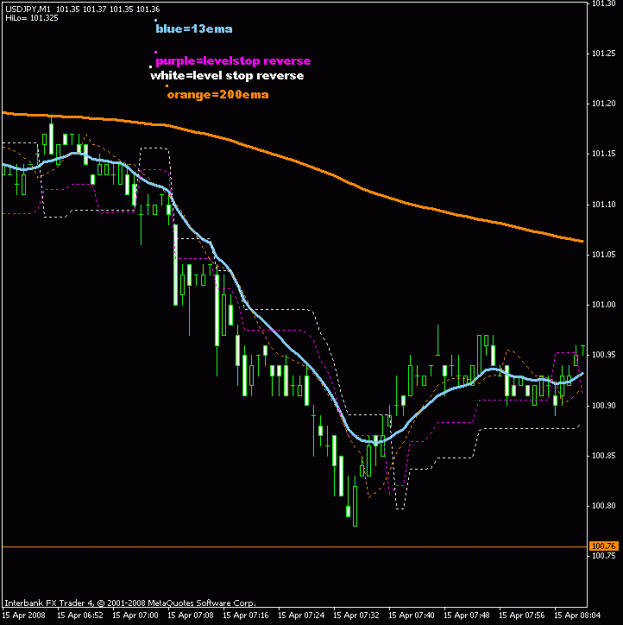
Task: Click the 100.90 price axis value
Action: [604, 405]
